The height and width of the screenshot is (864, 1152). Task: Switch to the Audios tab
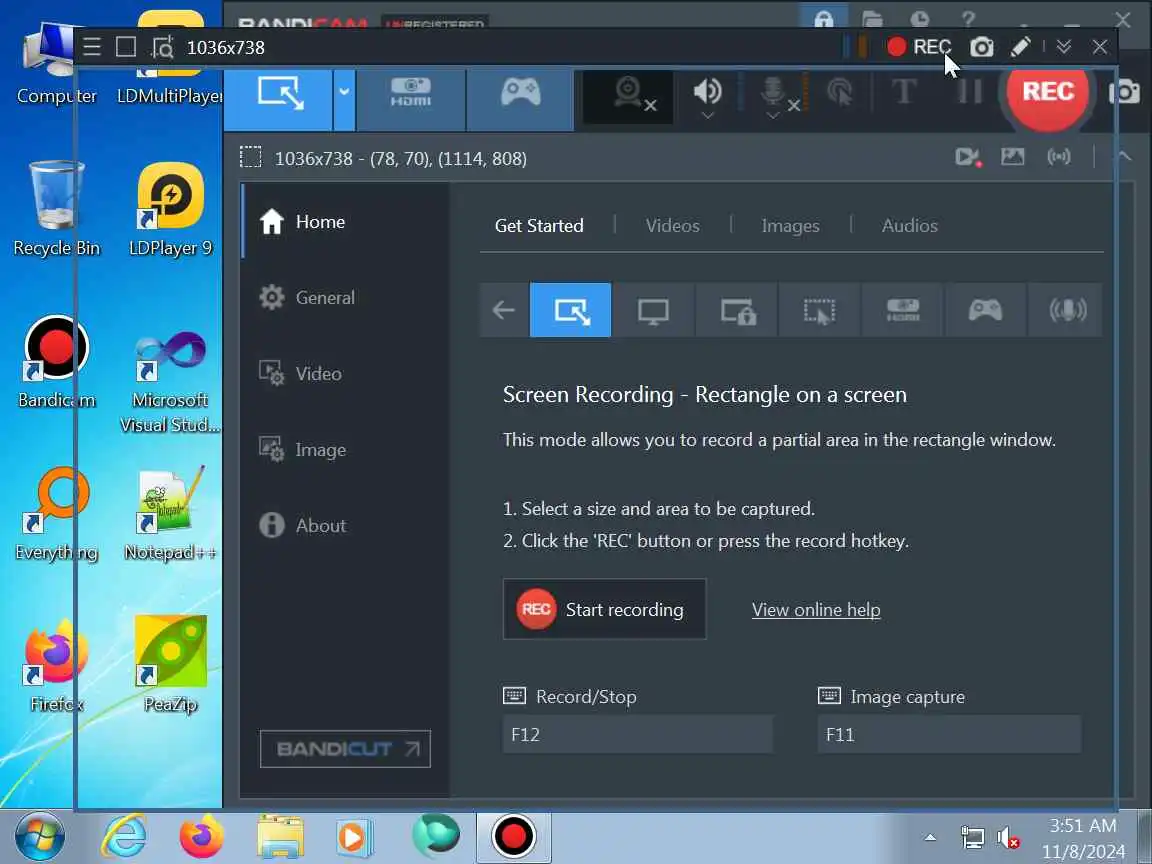(910, 226)
